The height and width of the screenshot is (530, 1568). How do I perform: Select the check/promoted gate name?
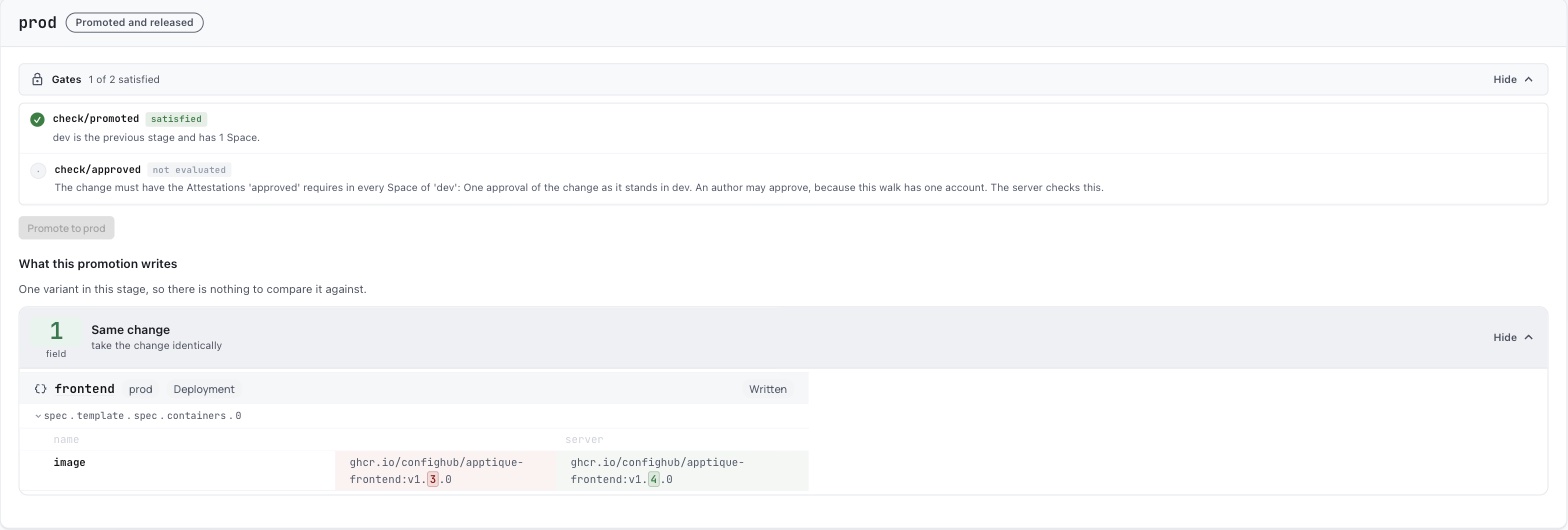96,119
